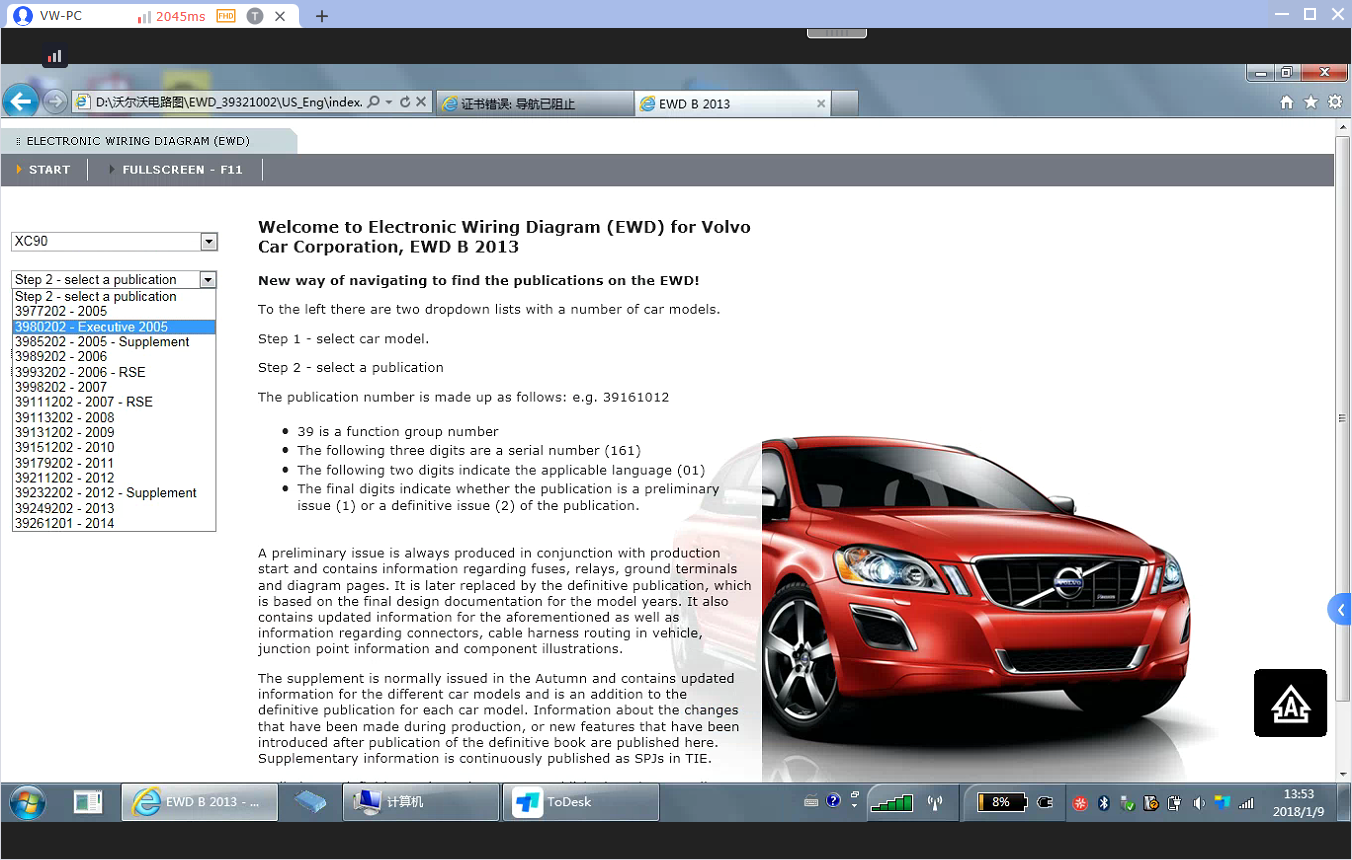Select publication 3977202 - 2005
Viewport: 1352px width, 860px height.
[x=114, y=311]
